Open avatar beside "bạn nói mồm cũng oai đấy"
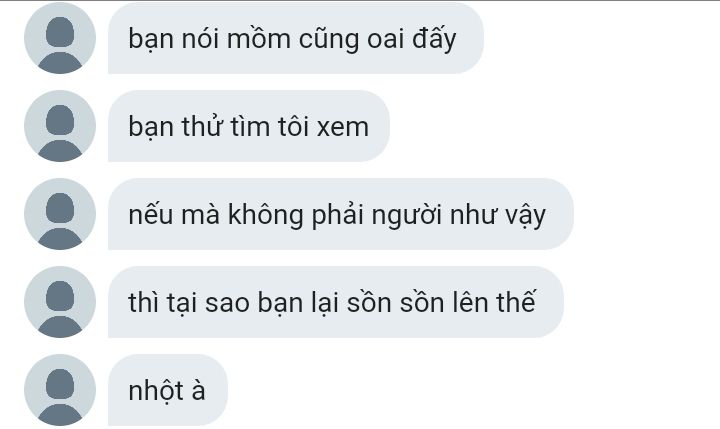The width and height of the screenshot is (720, 429). pos(60,38)
